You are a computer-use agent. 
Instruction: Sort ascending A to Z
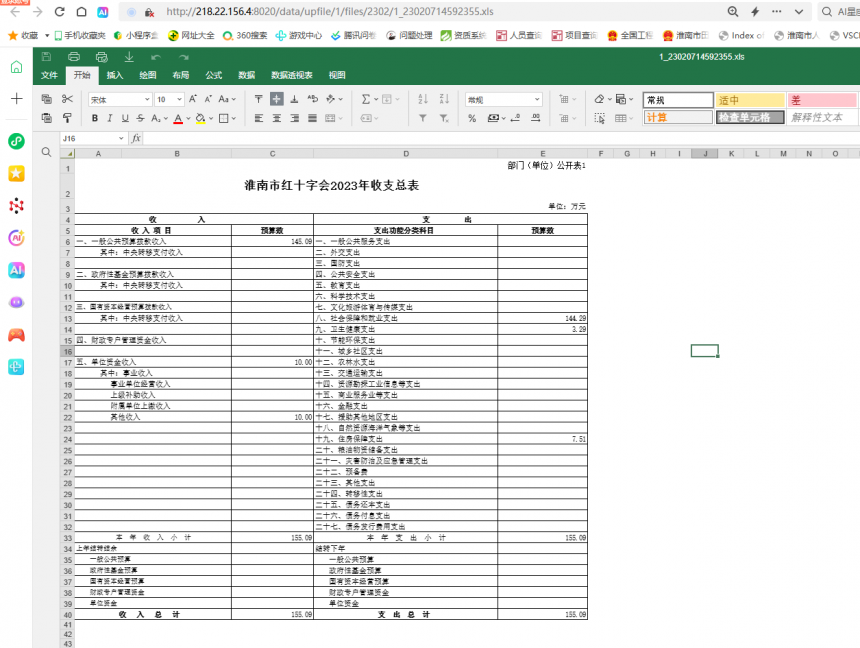(x=423, y=99)
